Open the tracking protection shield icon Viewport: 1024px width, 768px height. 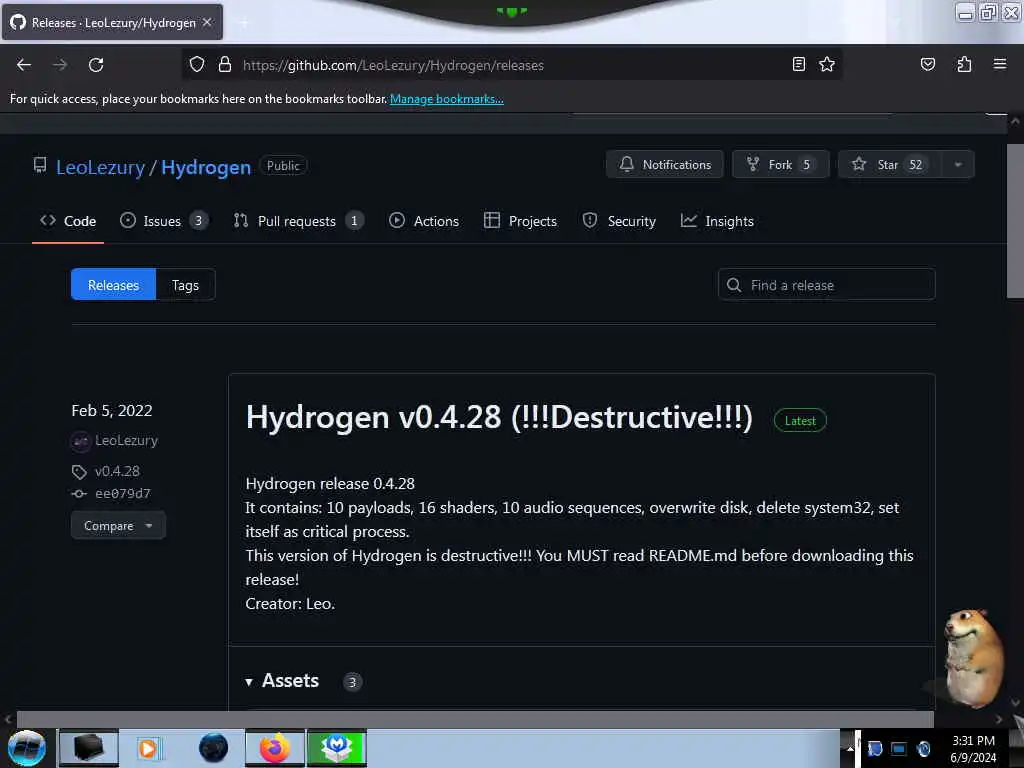coord(197,65)
